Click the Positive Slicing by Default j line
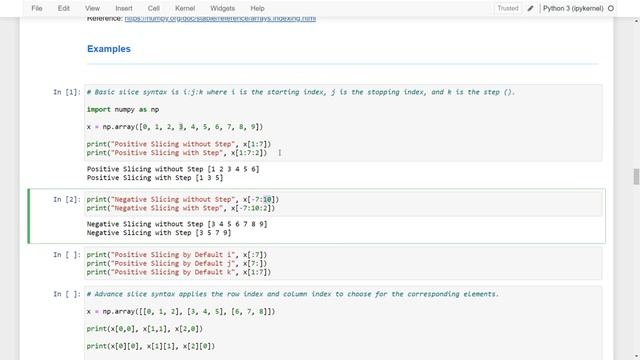 (176, 263)
